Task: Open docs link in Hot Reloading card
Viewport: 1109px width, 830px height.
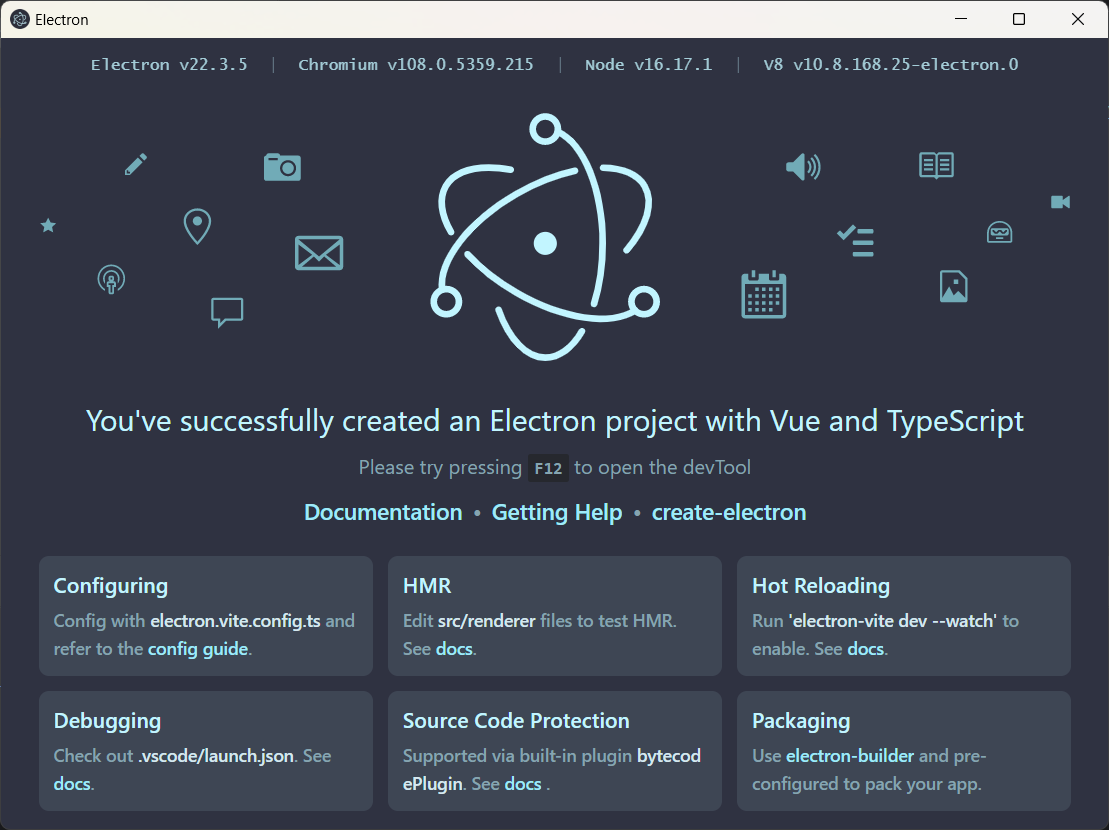Action: pos(866,648)
